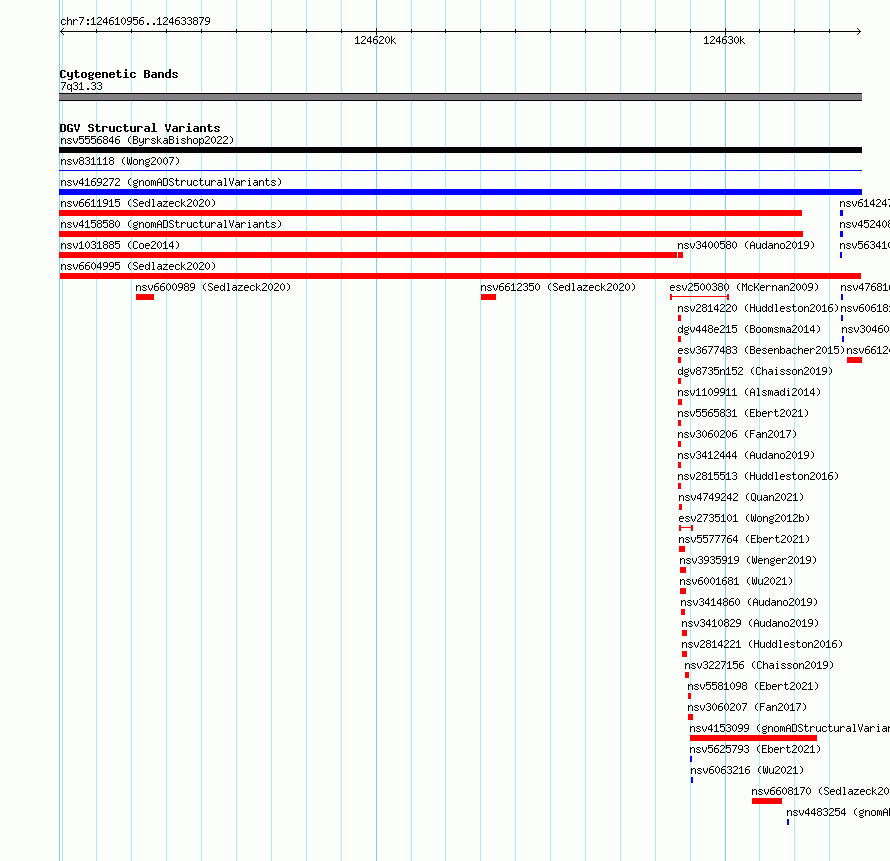
Task: Click the DGV Structural Variants track title
Action: point(140,128)
